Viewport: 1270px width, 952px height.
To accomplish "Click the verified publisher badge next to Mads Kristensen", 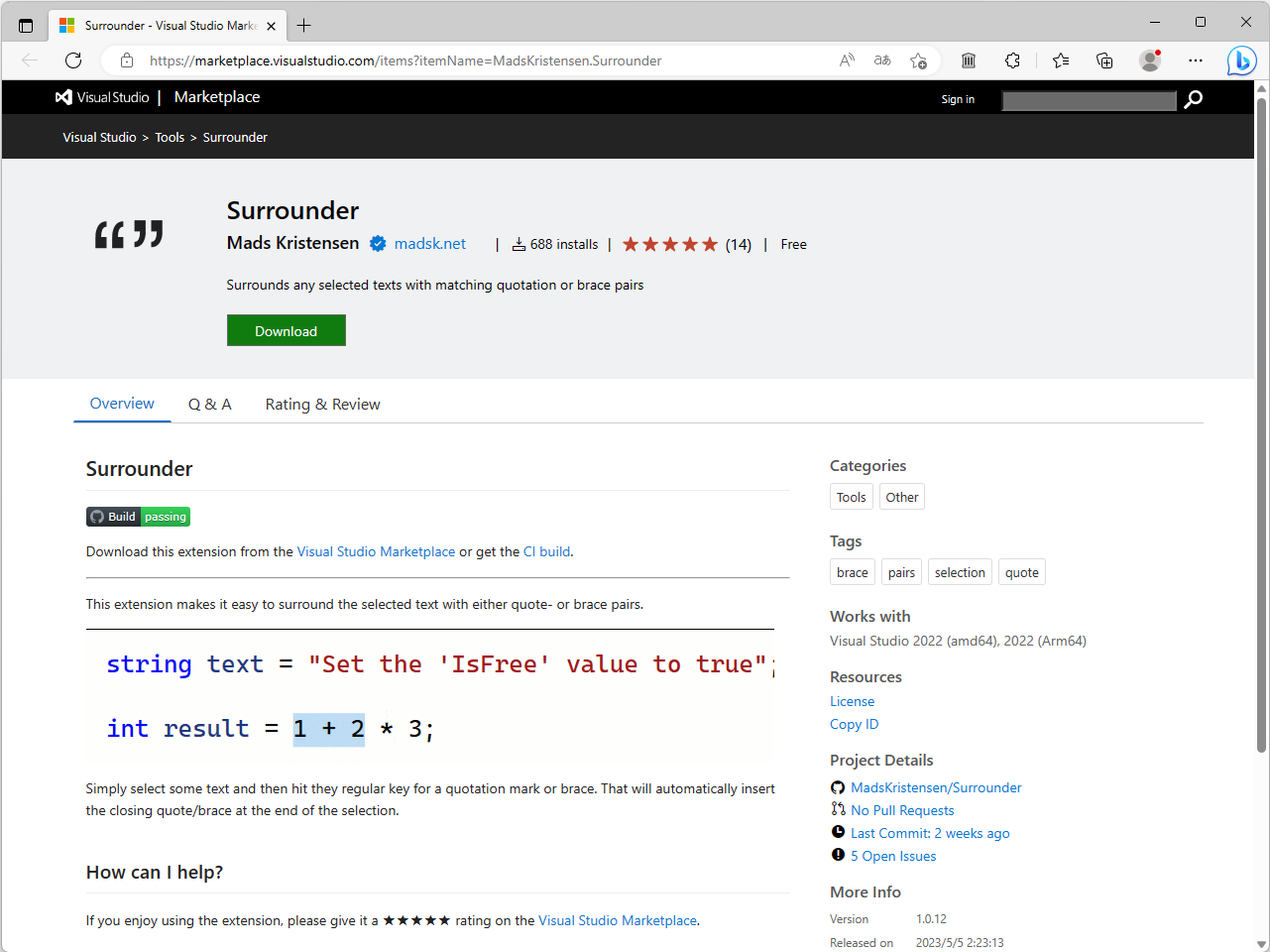I will 378,242.
